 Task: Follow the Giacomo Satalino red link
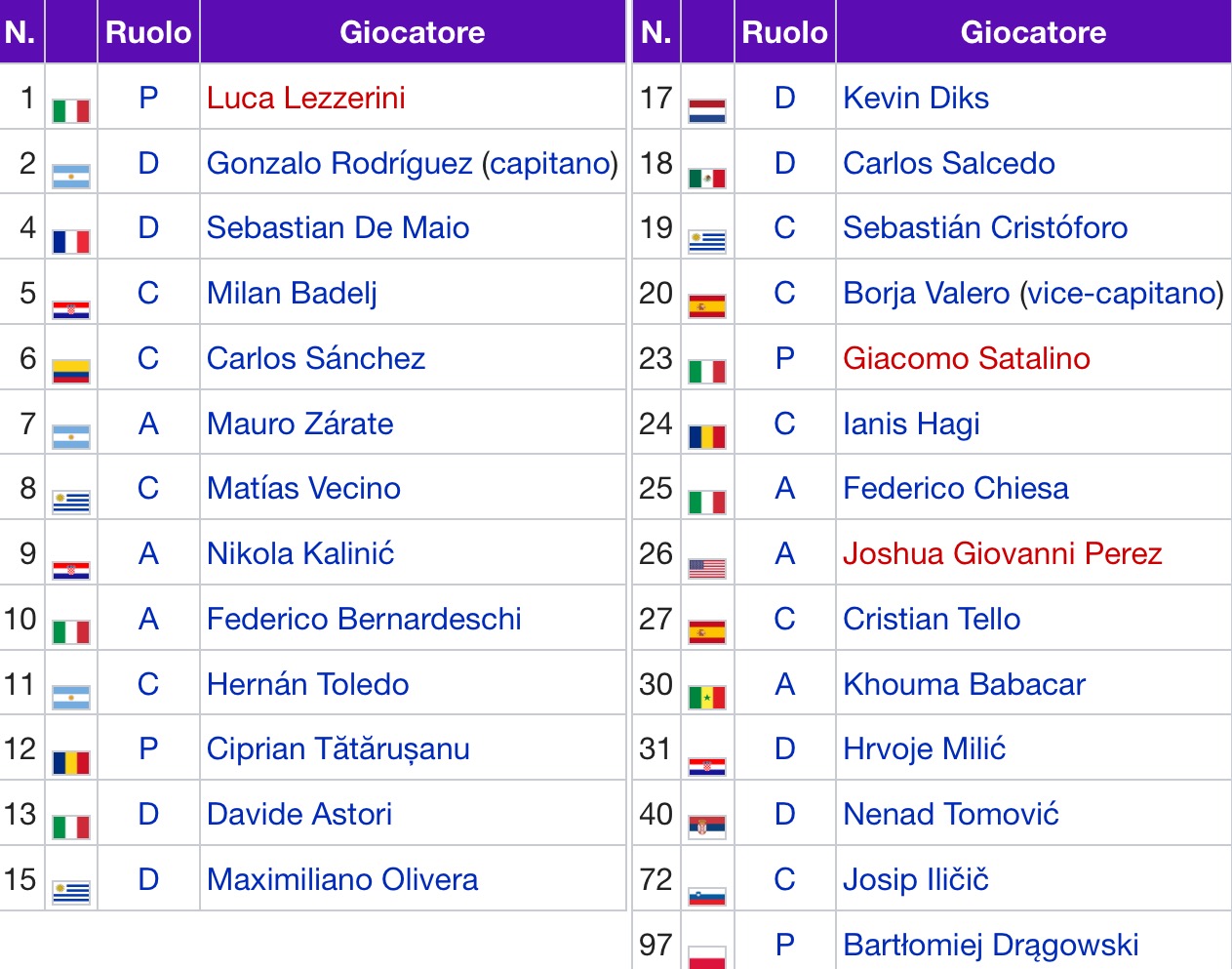pos(966,358)
